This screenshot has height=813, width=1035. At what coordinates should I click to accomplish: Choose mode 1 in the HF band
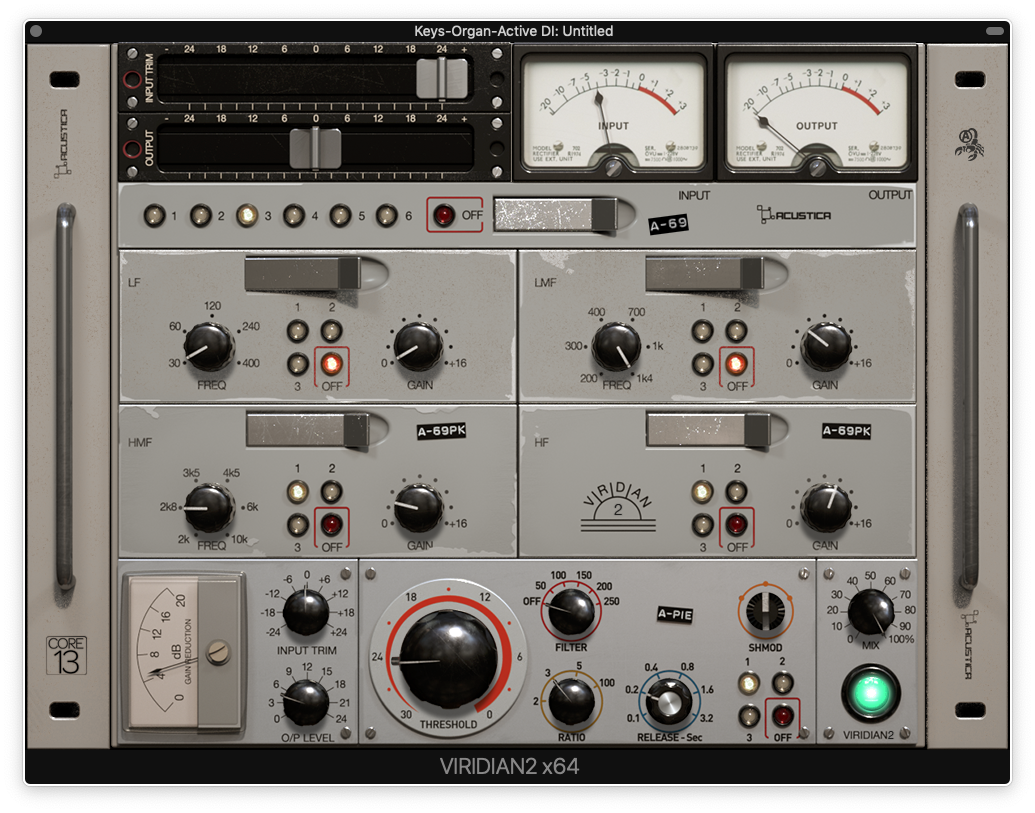click(x=702, y=492)
